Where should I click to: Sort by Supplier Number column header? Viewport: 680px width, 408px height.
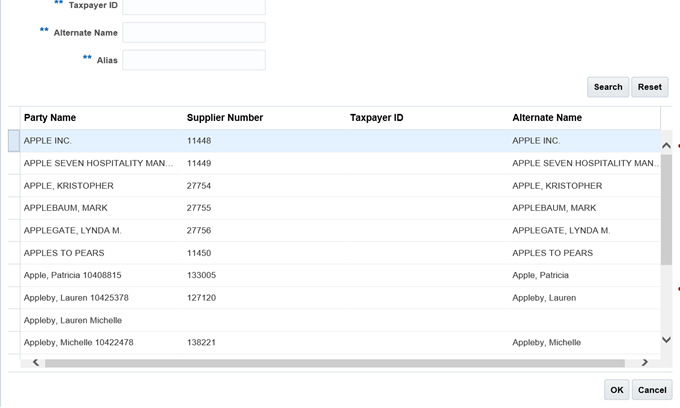click(x=225, y=118)
